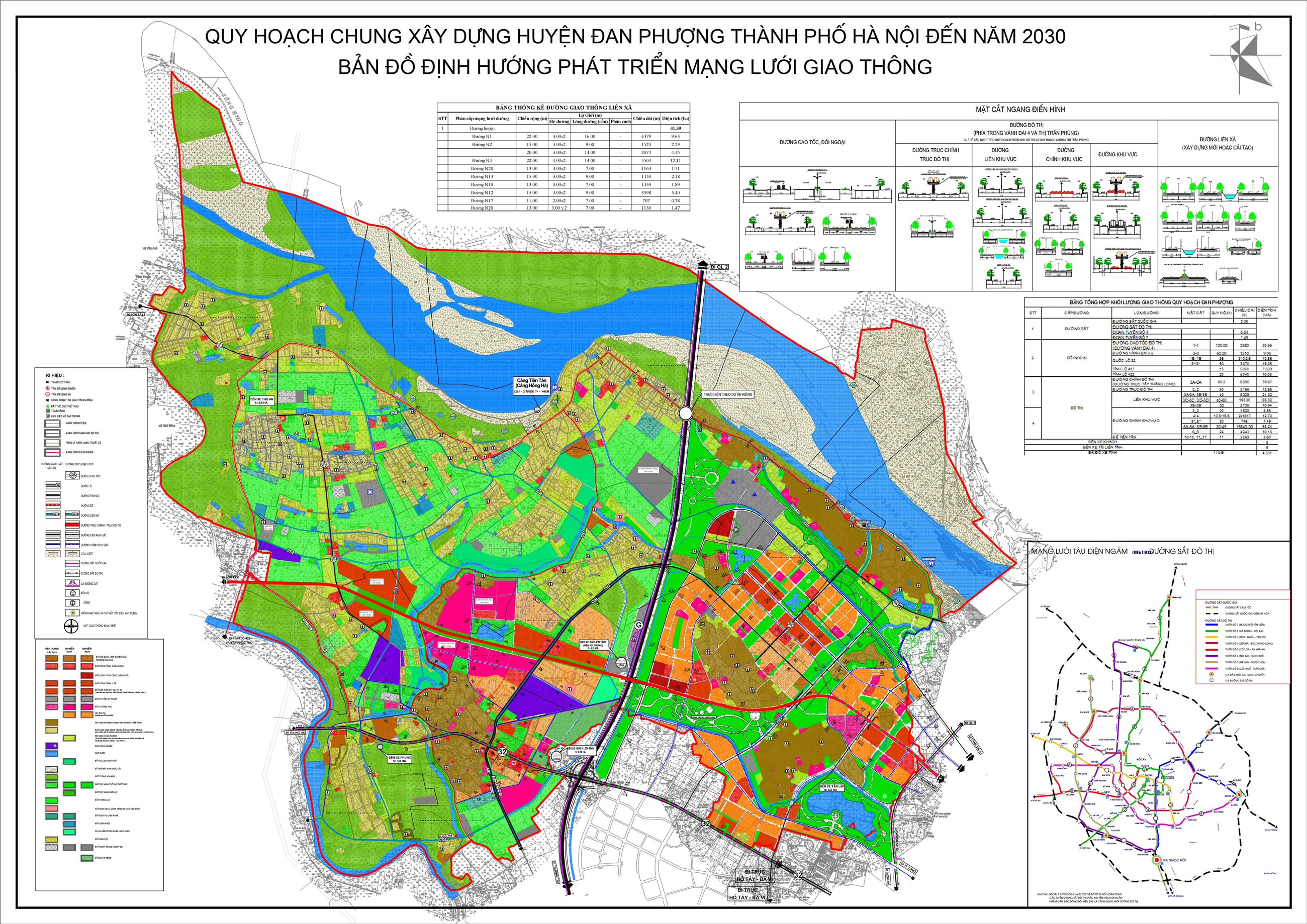Image resolution: width=1307 pixels, height=924 pixels.
Task: Click the subtitle 'BẢN ĐỒ ĐỊNH HƯỚNG PHÁT TRIỂN MẠNG LƯỚI GIAO THÔNG'
Action: pyautogui.click(x=635, y=66)
